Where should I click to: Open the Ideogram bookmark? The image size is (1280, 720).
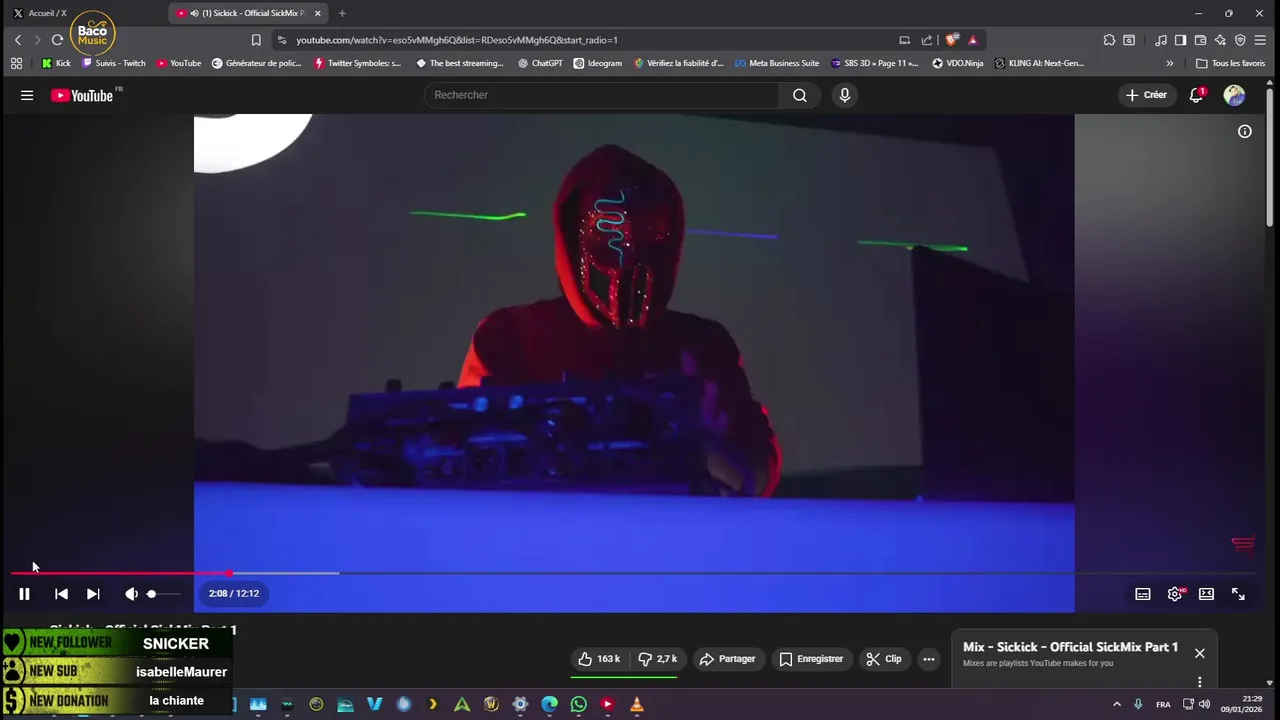point(597,63)
